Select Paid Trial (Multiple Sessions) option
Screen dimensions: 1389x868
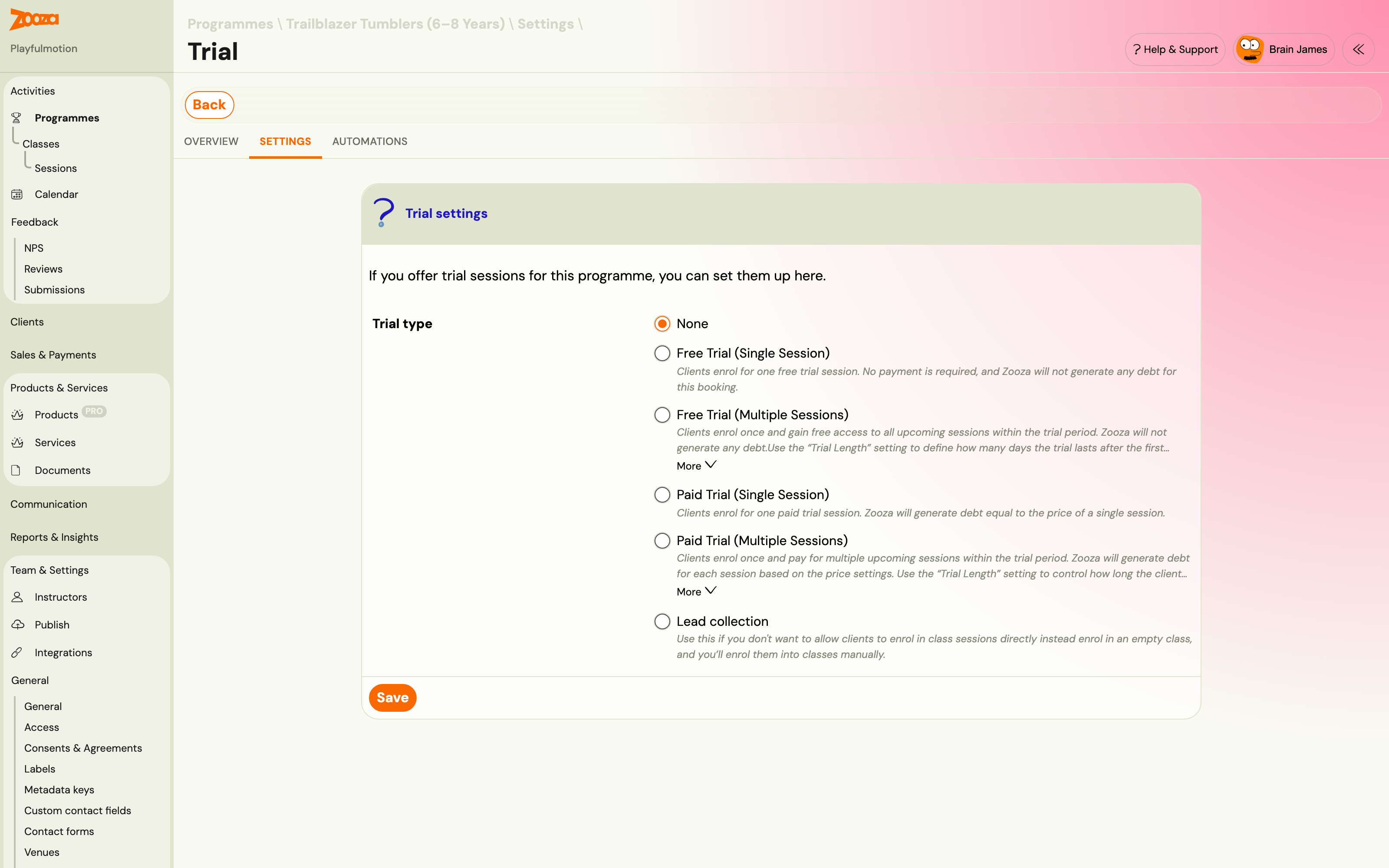click(x=662, y=541)
